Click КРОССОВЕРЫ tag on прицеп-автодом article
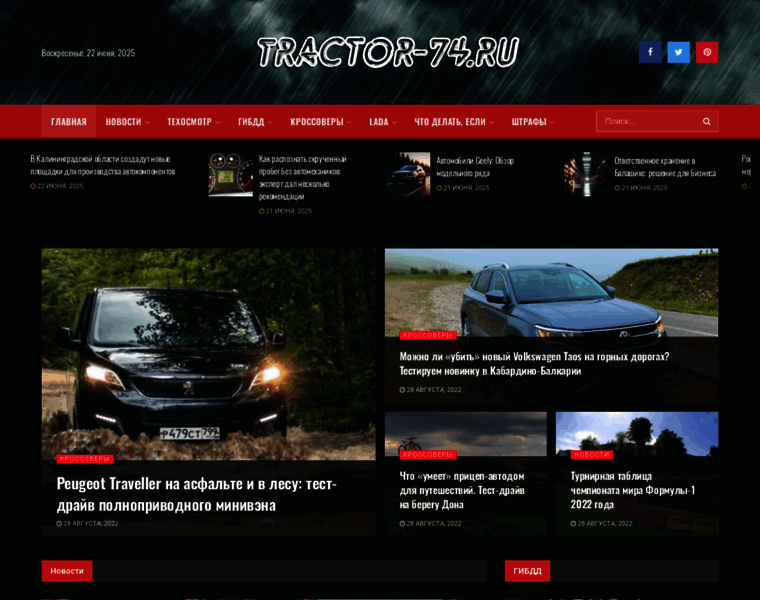Viewport: 760px width, 600px height. click(x=428, y=455)
